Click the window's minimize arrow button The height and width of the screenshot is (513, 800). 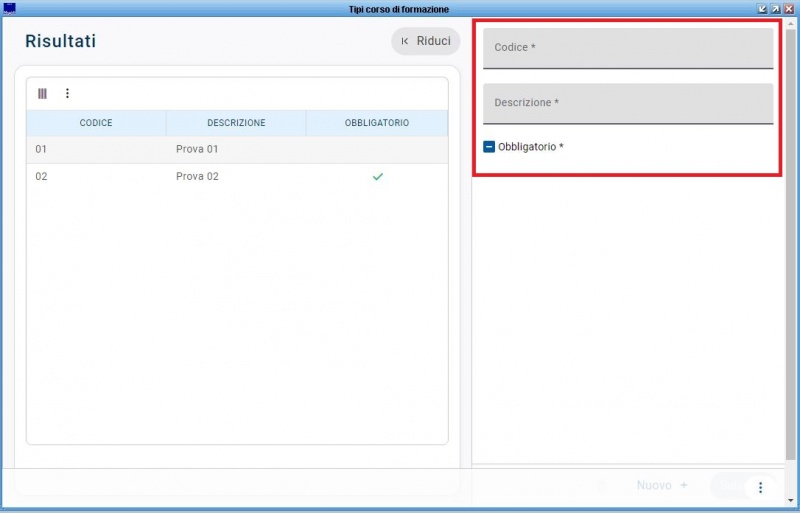(762, 9)
